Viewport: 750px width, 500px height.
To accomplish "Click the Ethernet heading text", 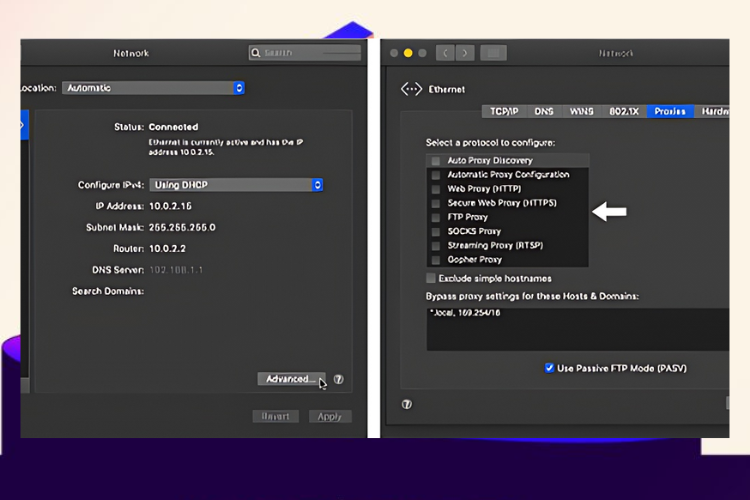I will point(447,89).
